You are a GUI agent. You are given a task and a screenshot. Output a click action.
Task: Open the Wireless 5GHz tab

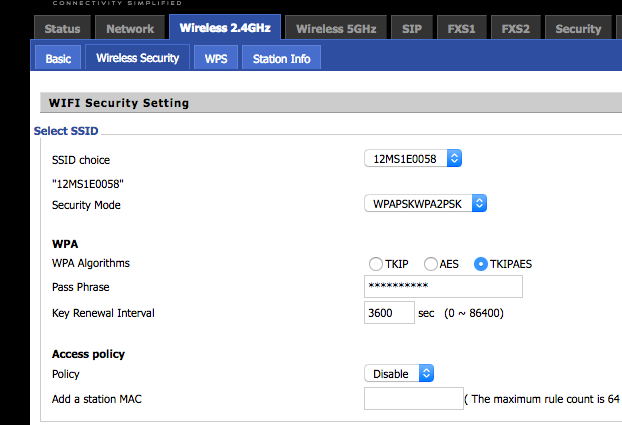336,29
